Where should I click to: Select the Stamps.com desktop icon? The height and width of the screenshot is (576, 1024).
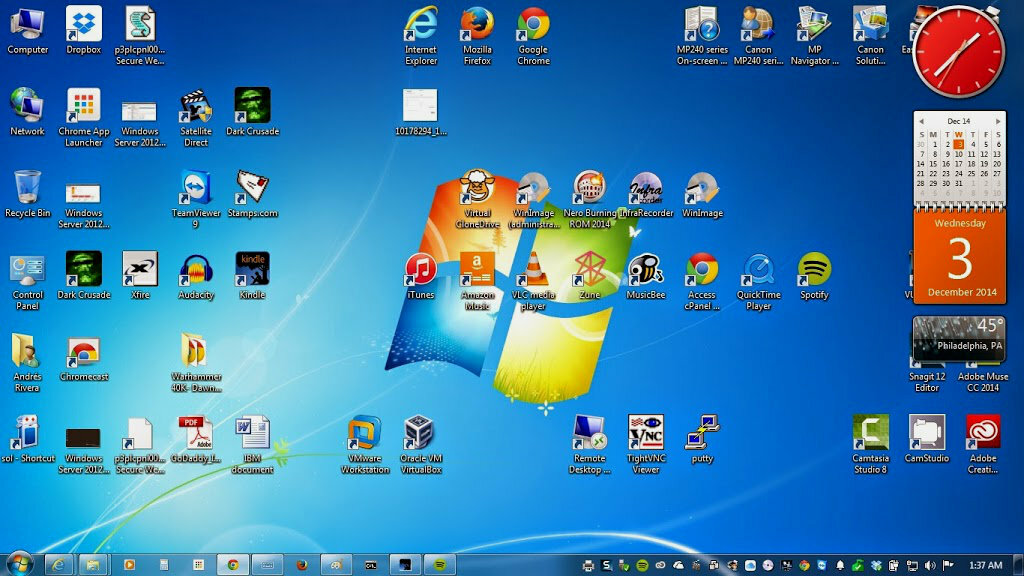(x=252, y=194)
